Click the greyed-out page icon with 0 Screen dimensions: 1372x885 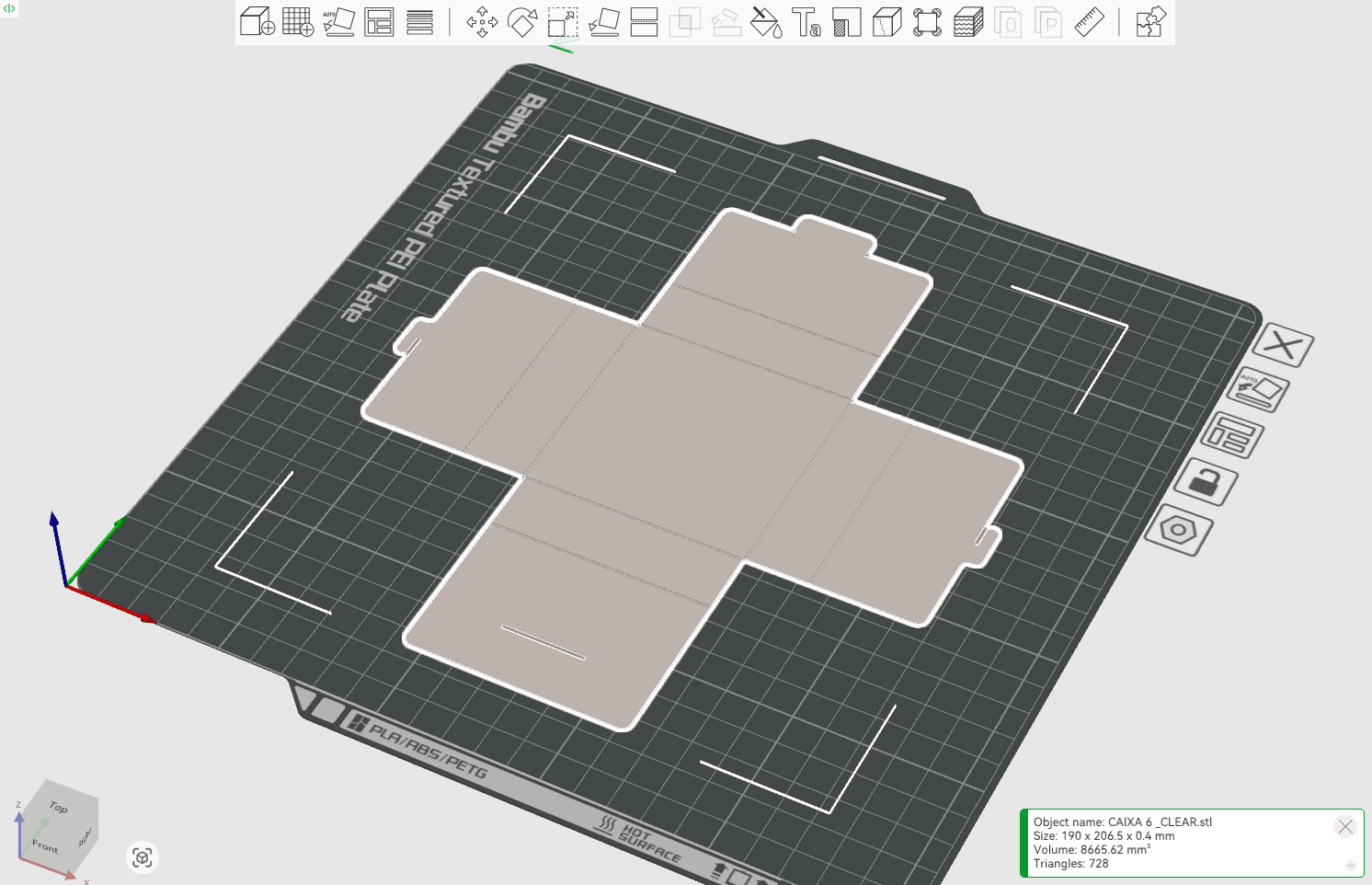tap(1009, 21)
